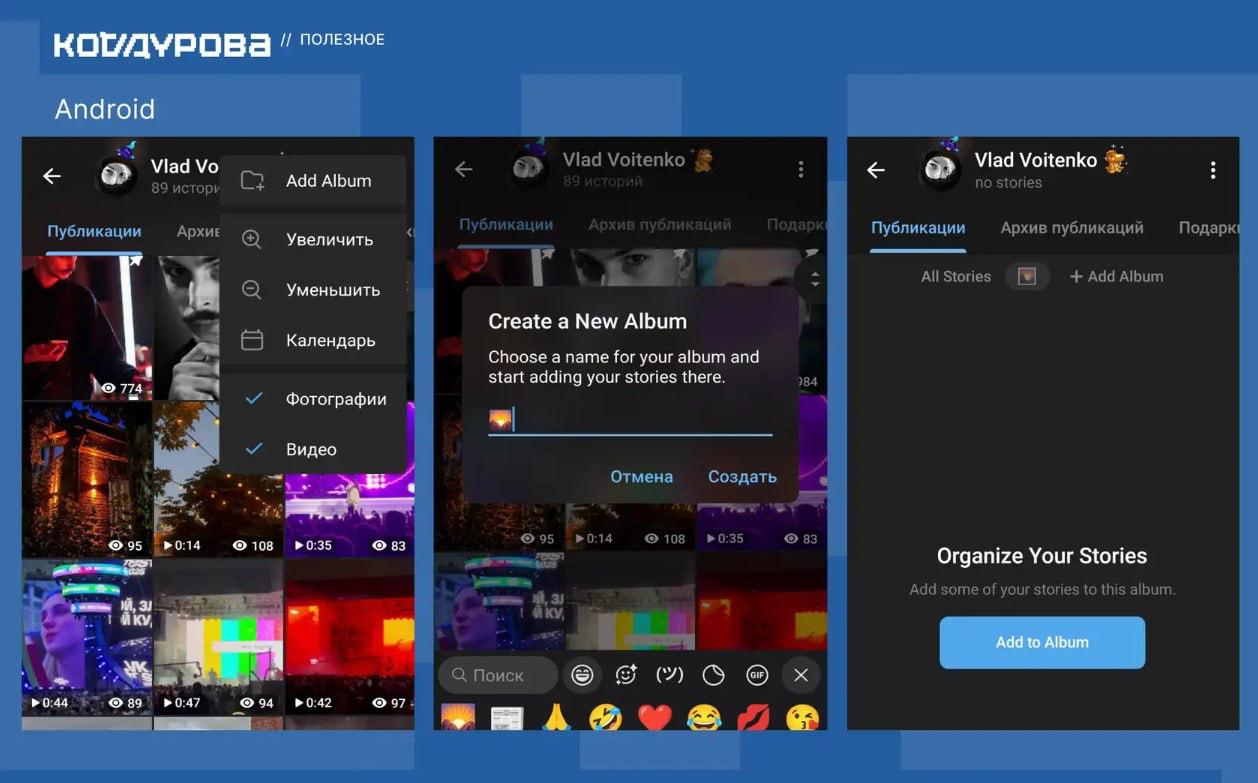Viewport: 1258px width, 783px height.
Task: Close the emoji search panel with X
Action: (800, 675)
